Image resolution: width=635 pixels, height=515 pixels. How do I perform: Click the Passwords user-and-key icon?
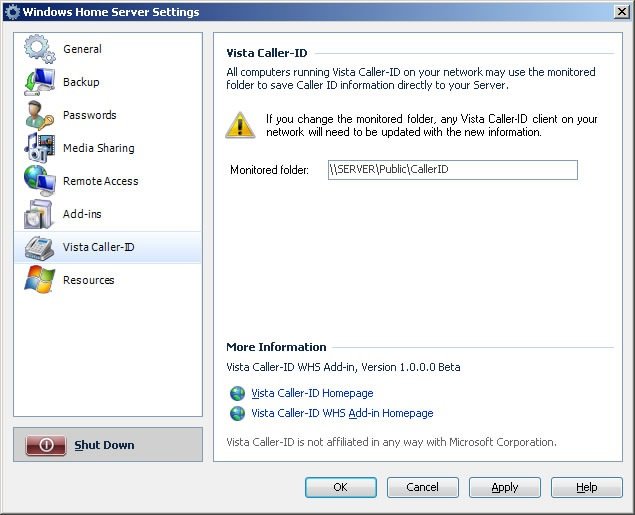[39, 115]
